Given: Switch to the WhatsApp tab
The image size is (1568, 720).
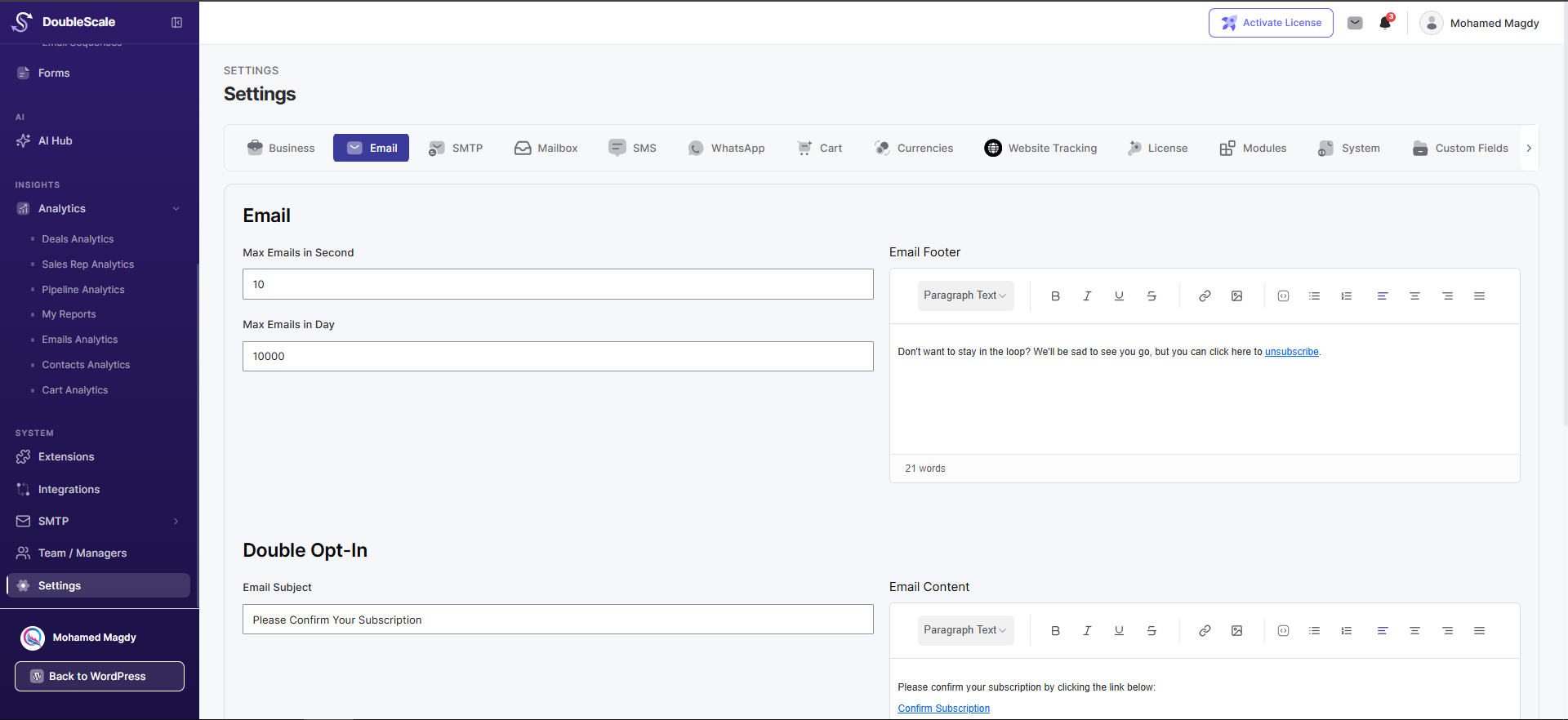Looking at the screenshot, I should [727, 148].
